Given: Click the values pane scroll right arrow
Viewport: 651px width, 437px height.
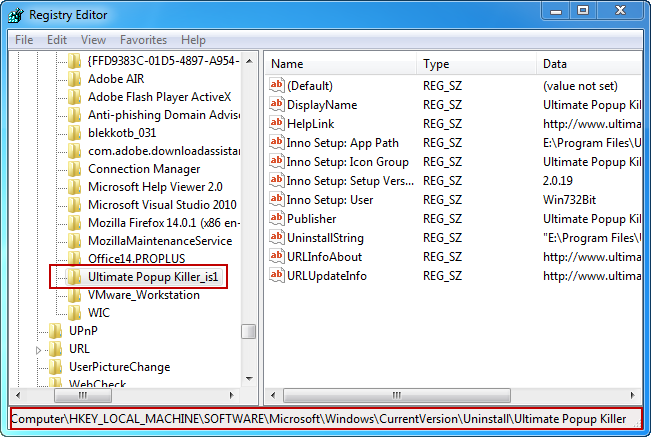Looking at the screenshot, I should pyautogui.click(x=632, y=395).
